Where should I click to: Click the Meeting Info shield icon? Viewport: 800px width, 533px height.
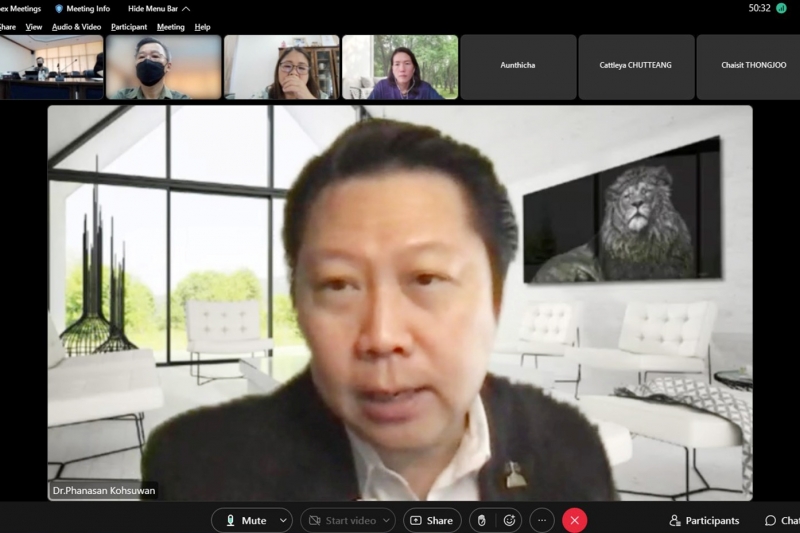[59, 9]
